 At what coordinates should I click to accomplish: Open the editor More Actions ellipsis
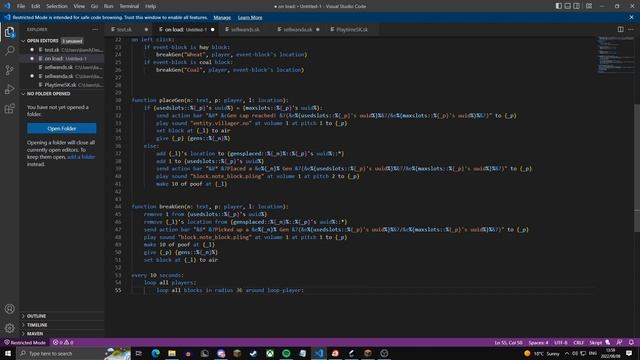coord(631,29)
